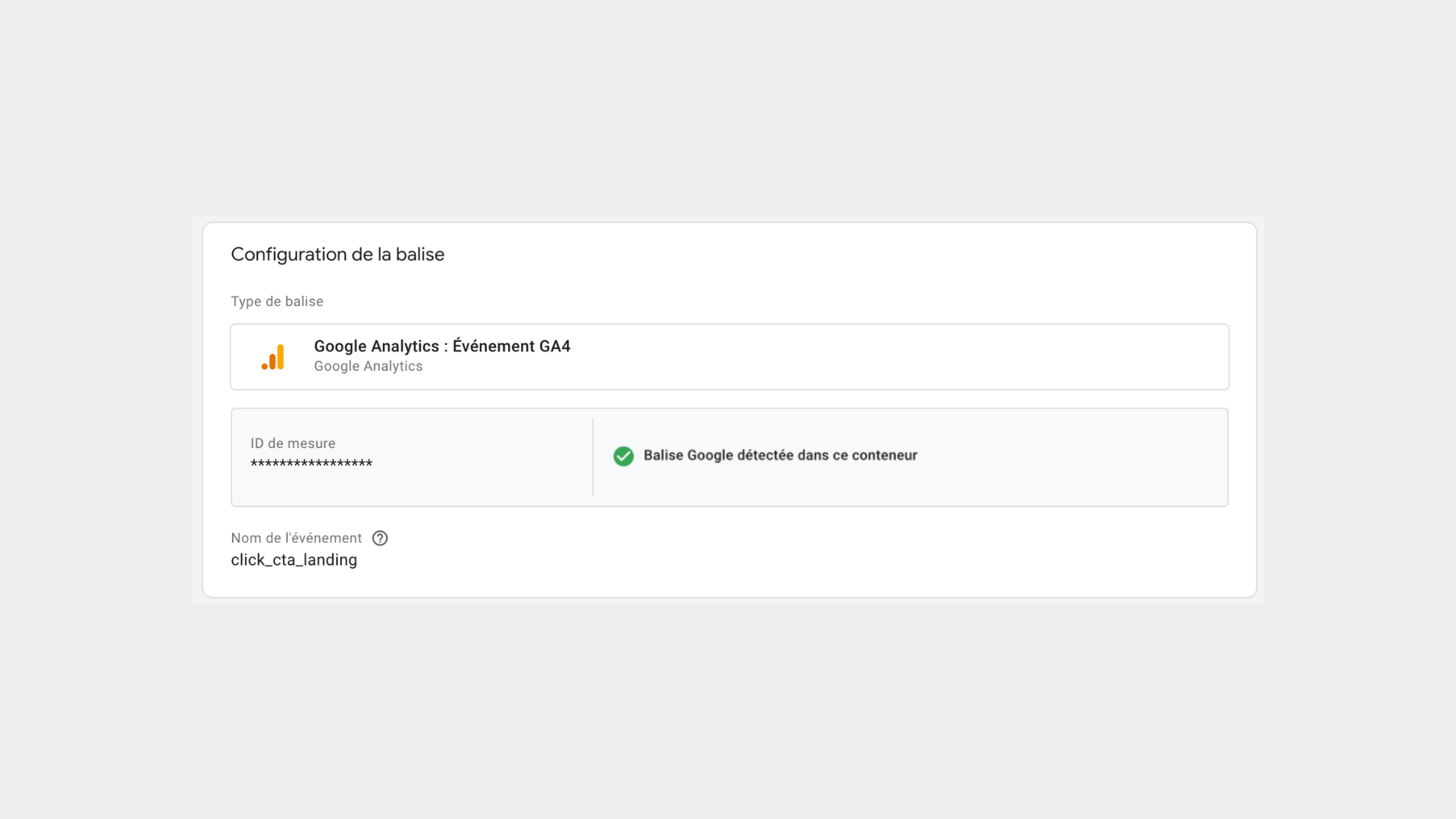Click the Type de balise label
This screenshot has width=1456, height=819.
277,302
